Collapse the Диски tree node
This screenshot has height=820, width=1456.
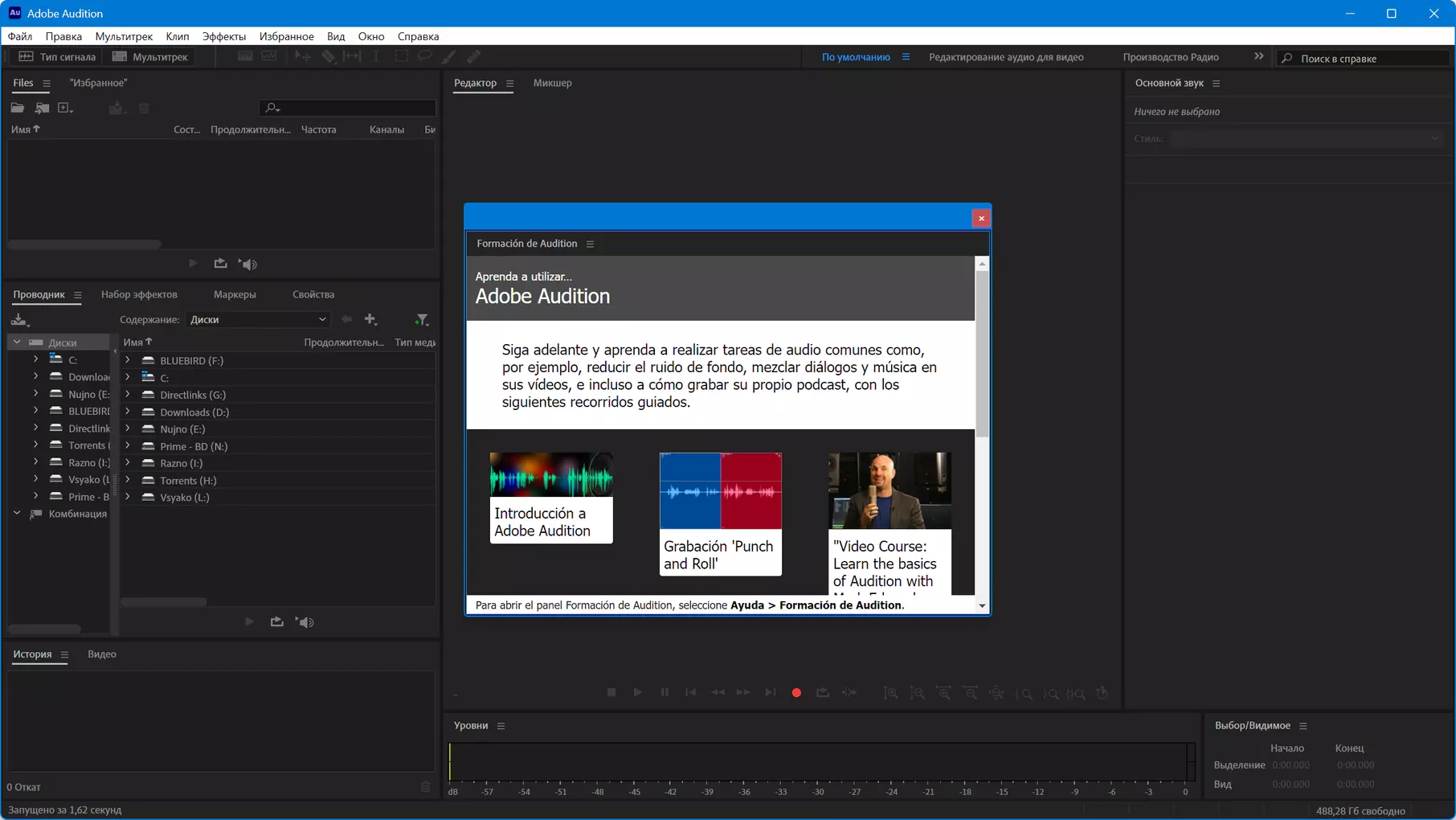(x=17, y=342)
